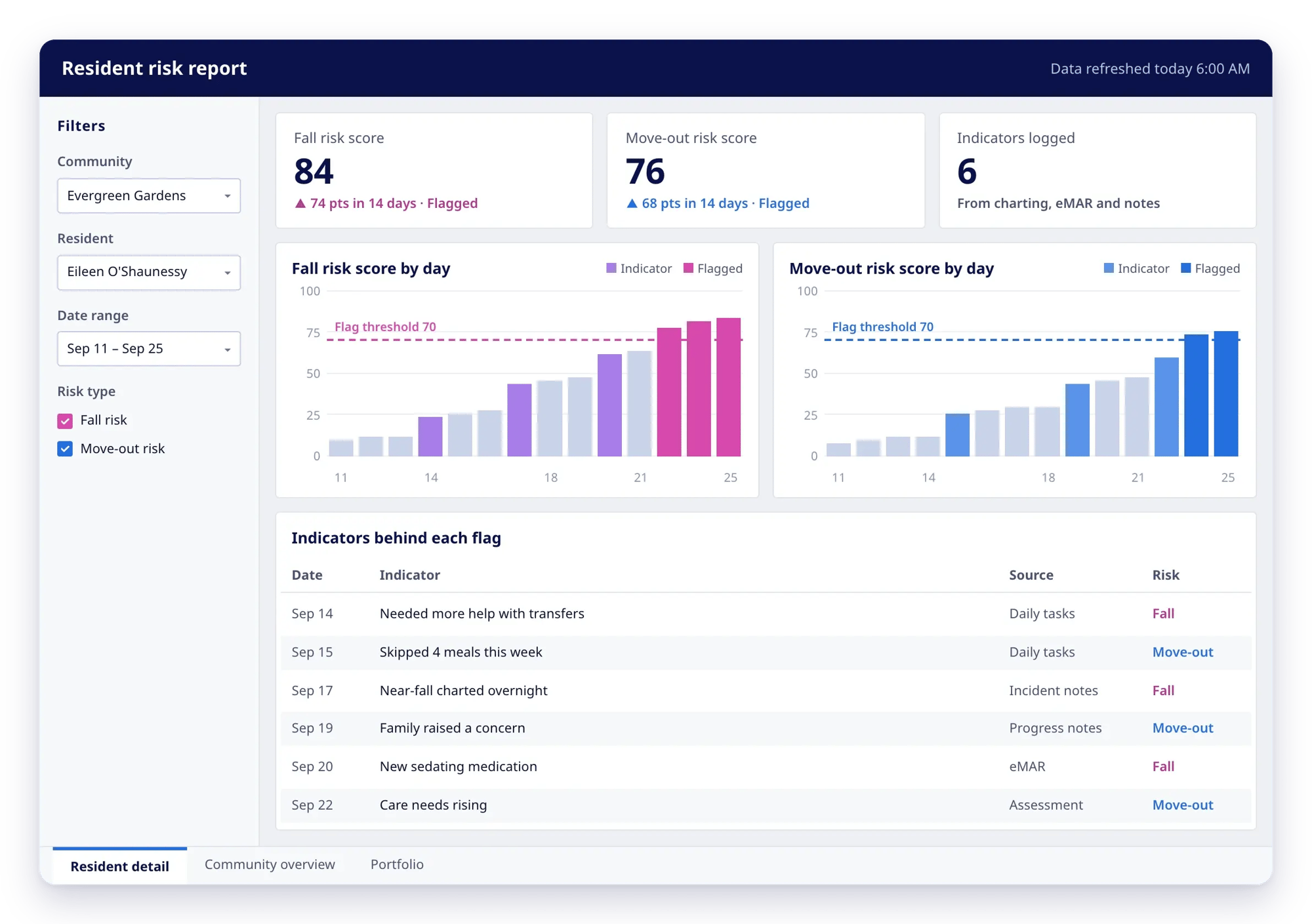The width and height of the screenshot is (1312, 924).
Task: Select the Resident detail tab
Action: click(119, 866)
